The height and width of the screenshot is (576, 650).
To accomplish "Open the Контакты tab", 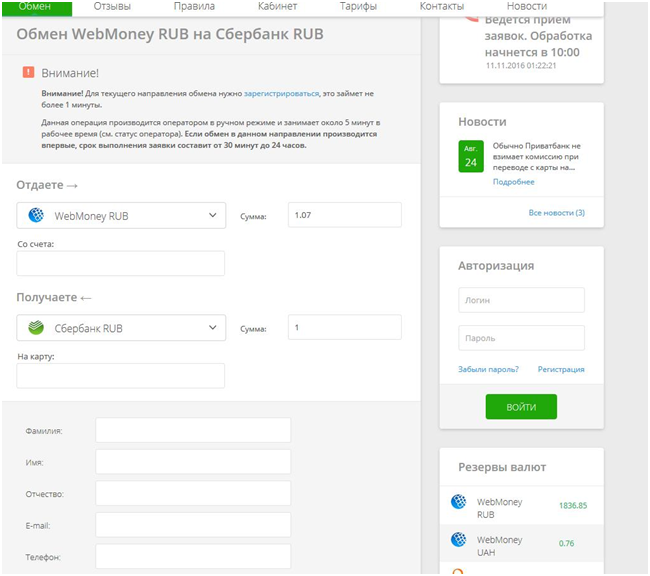I will (x=441, y=7).
